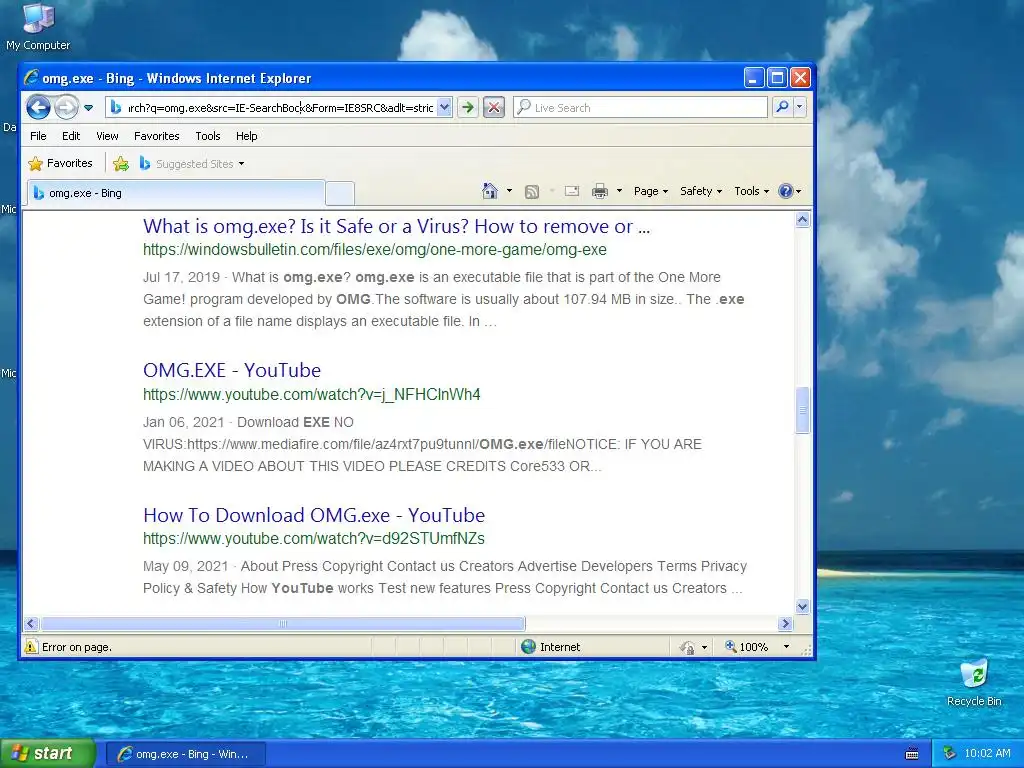Click the Search magnifier button
The width and height of the screenshot is (1024, 768).
tap(782, 107)
